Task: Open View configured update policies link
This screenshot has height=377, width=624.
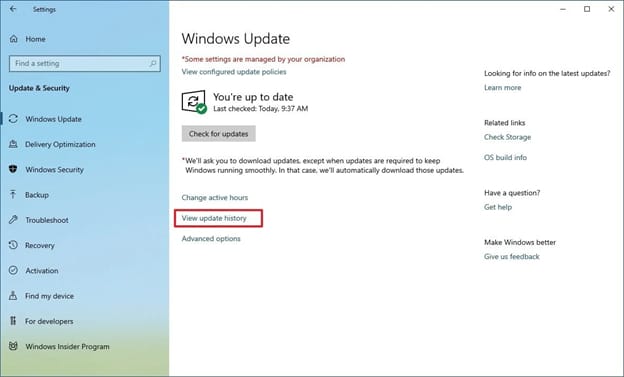Action: (x=234, y=72)
